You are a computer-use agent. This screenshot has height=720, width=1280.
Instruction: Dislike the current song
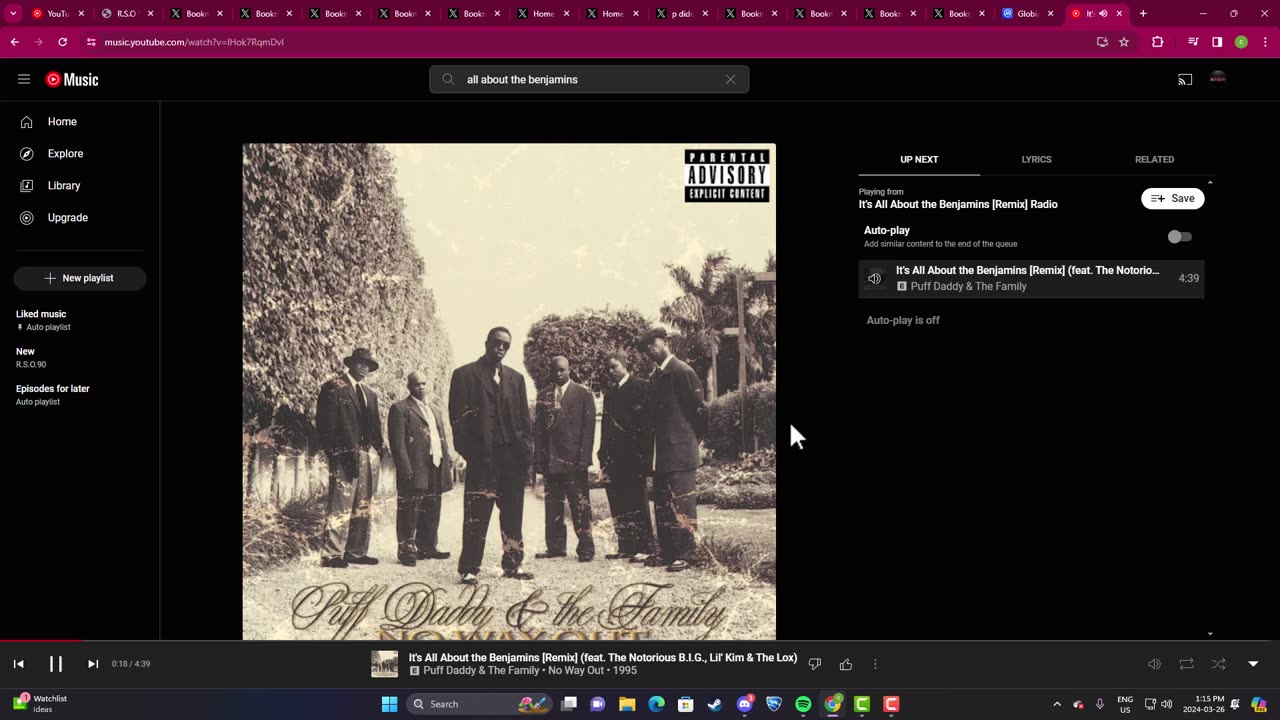tap(814, 664)
